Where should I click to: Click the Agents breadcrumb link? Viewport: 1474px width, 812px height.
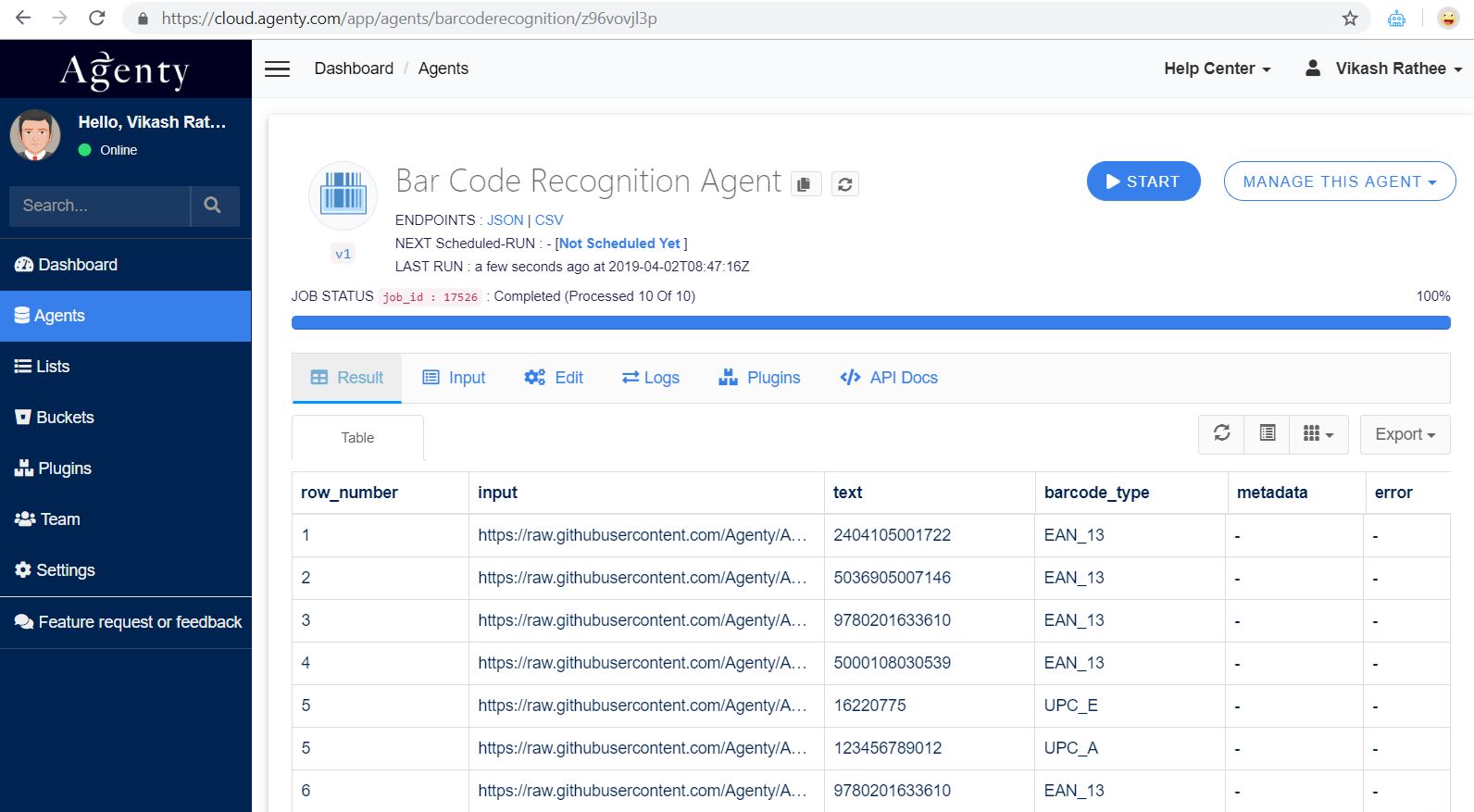point(443,69)
